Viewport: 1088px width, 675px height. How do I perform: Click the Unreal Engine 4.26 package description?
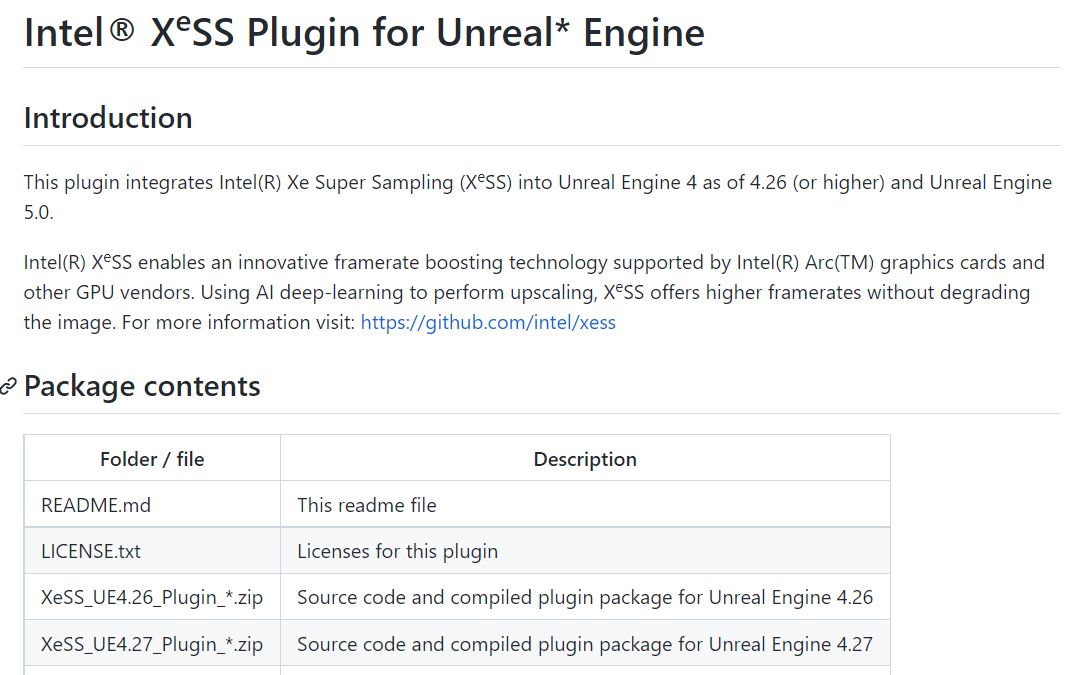(585, 597)
